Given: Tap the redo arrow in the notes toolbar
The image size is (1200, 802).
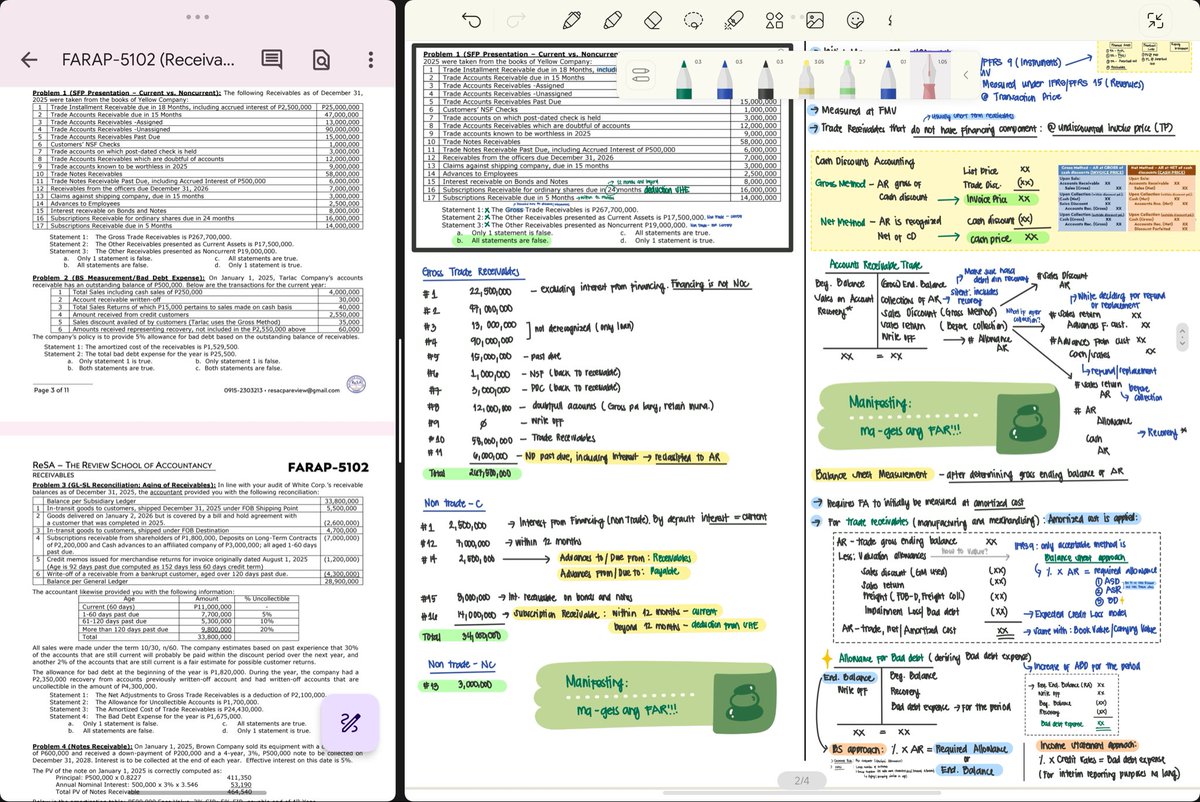Looking at the screenshot, I should pyautogui.click(x=517, y=20).
